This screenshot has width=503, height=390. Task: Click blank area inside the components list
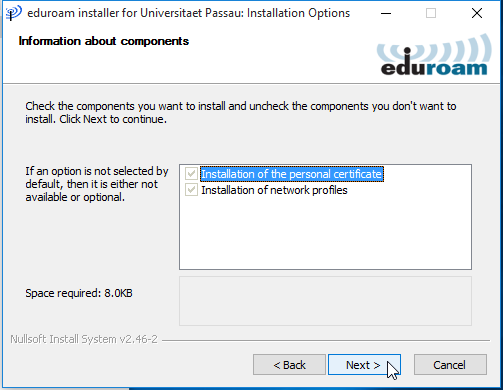point(325,233)
